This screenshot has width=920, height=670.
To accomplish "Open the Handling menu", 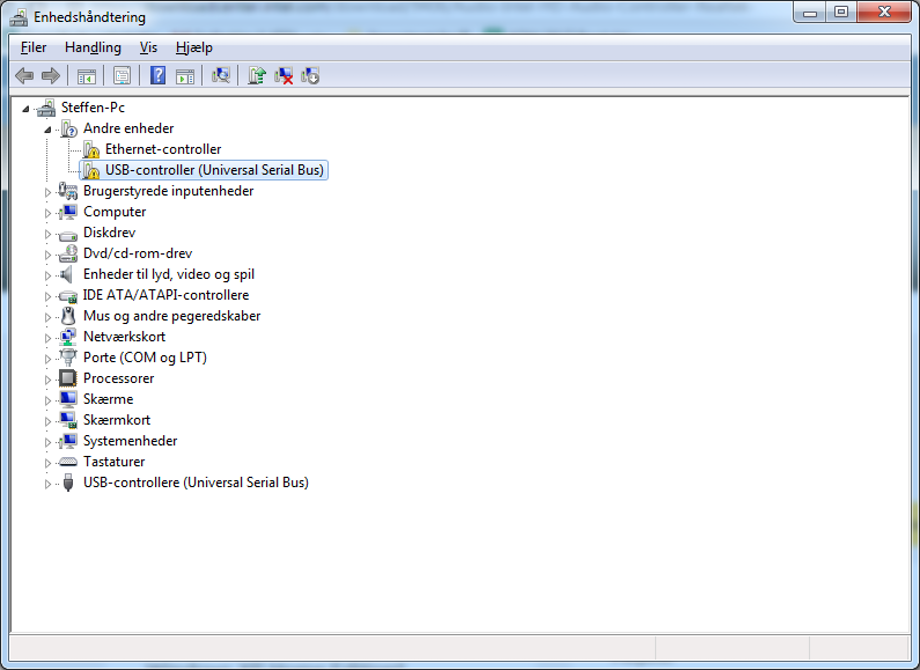I will 92,47.
